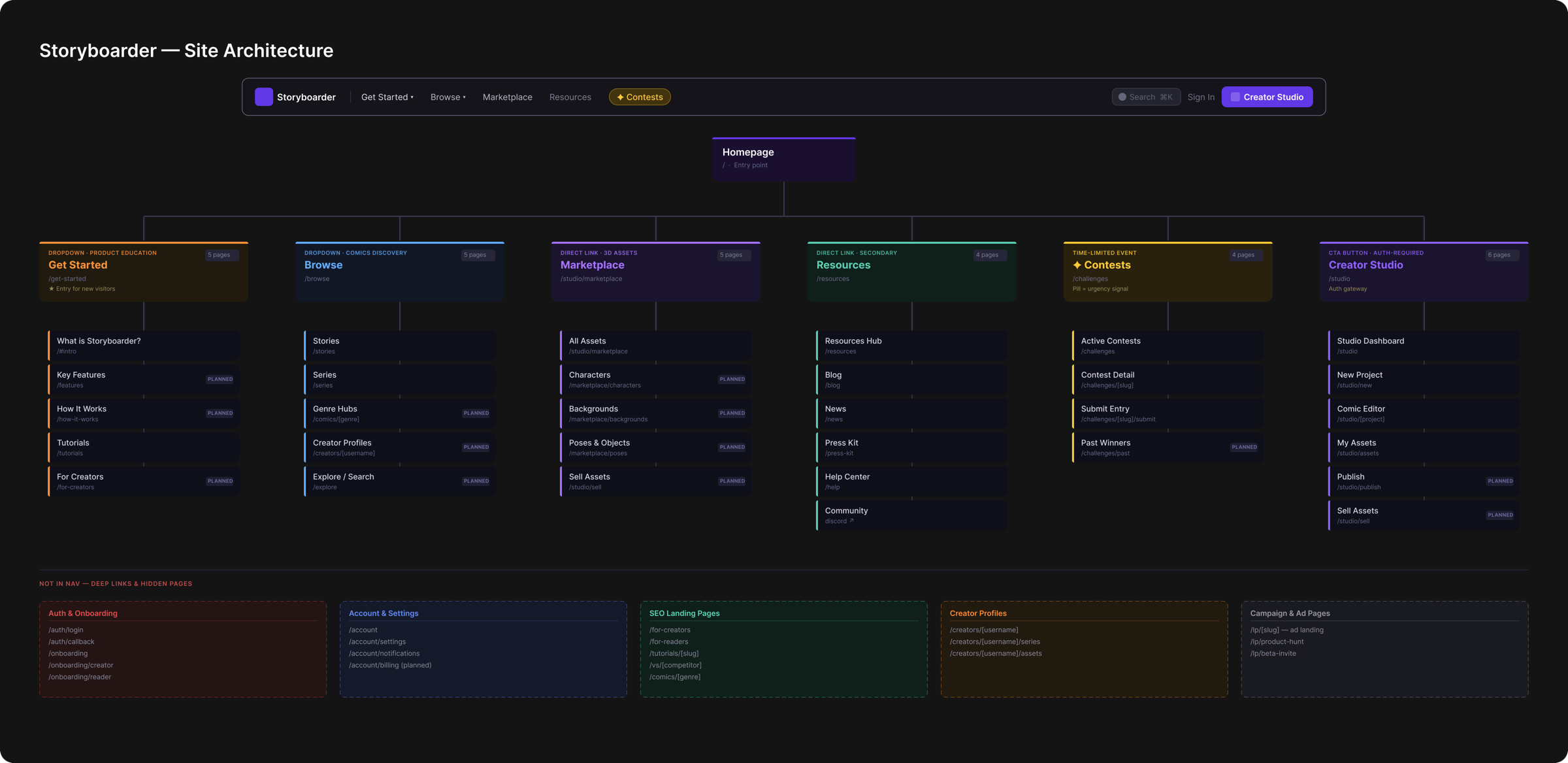
Task: Click the SEO Landing Pages group heading
Action: (x=684, y=613)
